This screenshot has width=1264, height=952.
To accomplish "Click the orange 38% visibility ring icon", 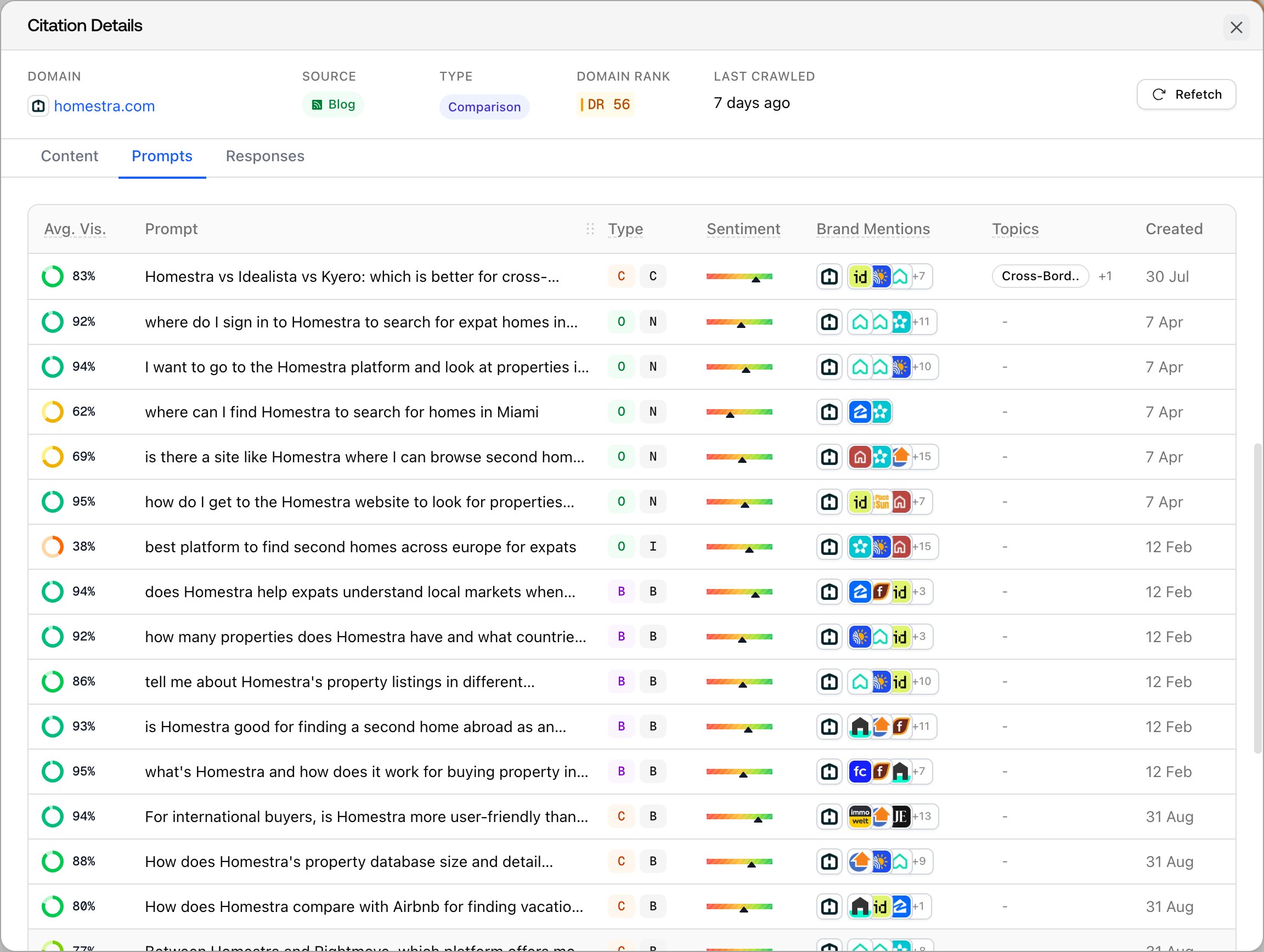I will [x=53, y=547].
